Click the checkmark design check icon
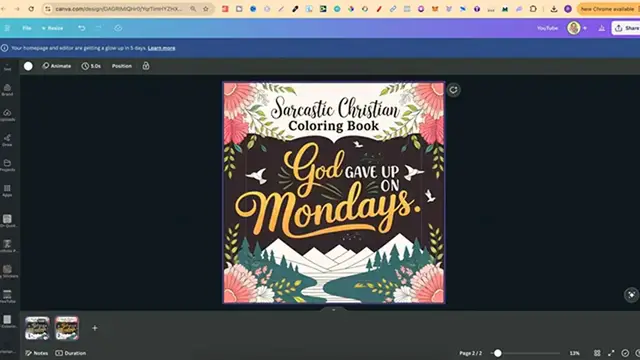640x360 pixels. (x=625, y=353)
